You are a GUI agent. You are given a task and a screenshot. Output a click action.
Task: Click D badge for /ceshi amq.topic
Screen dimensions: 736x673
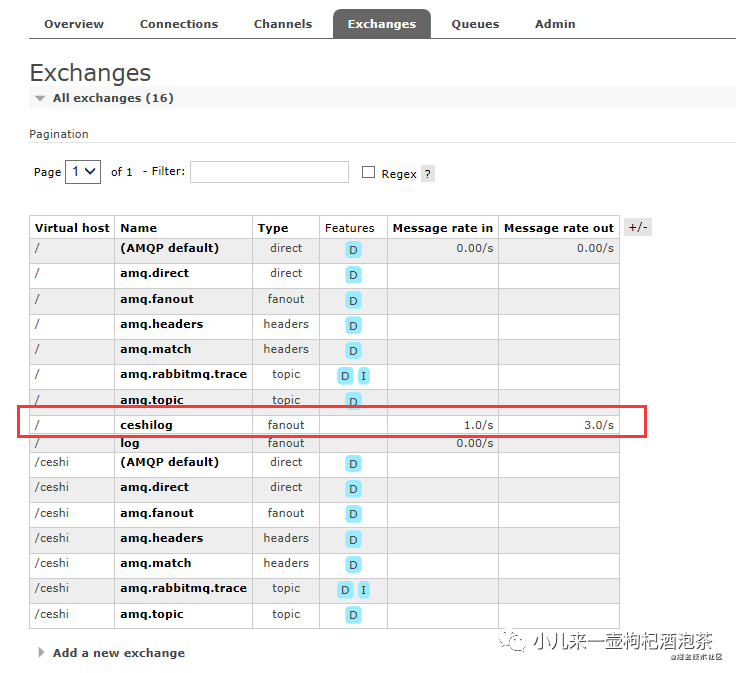coord(353,615)
